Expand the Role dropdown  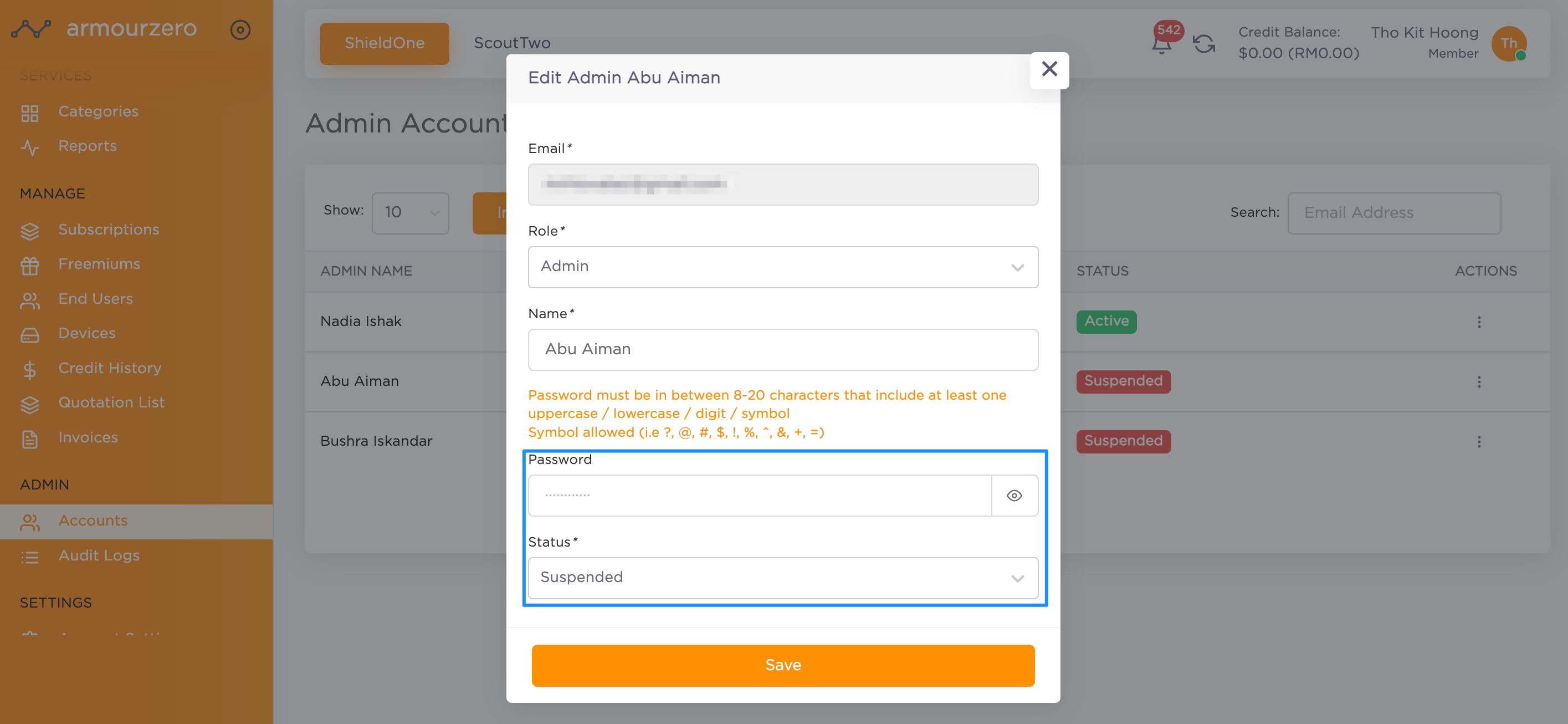(x=783, y=267)
